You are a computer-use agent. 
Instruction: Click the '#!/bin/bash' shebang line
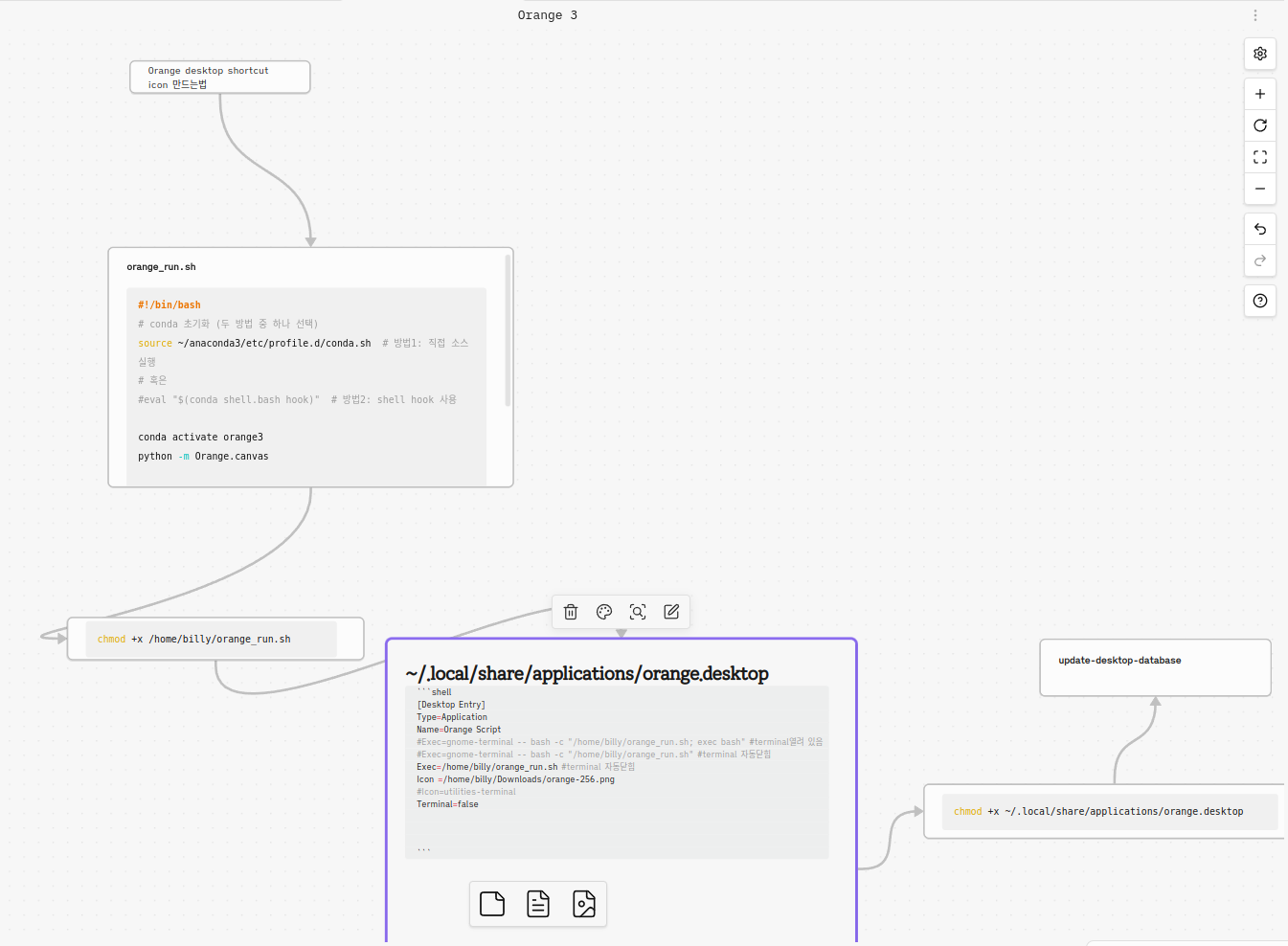click(169, 305)
